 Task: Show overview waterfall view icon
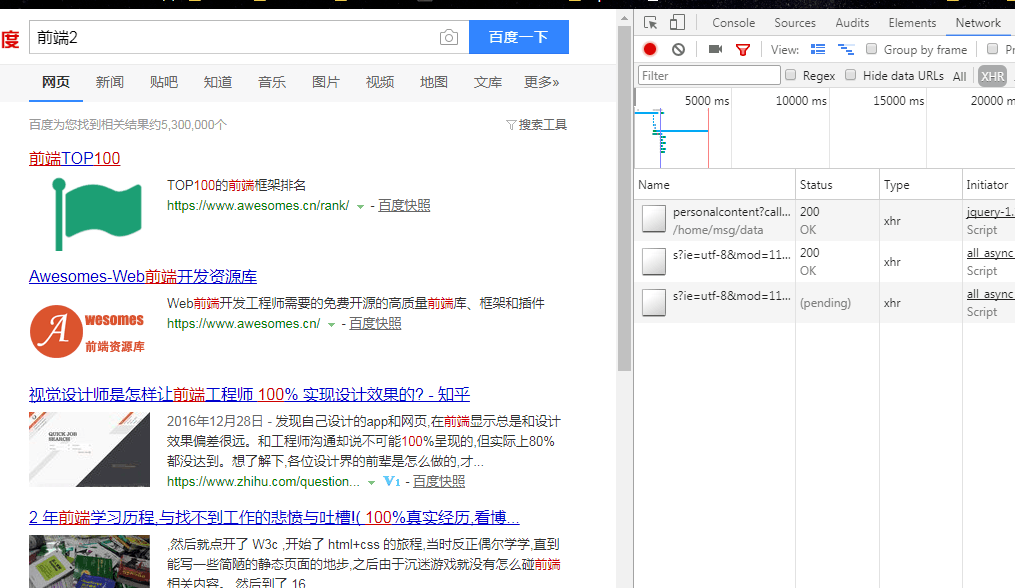(846, 49)
